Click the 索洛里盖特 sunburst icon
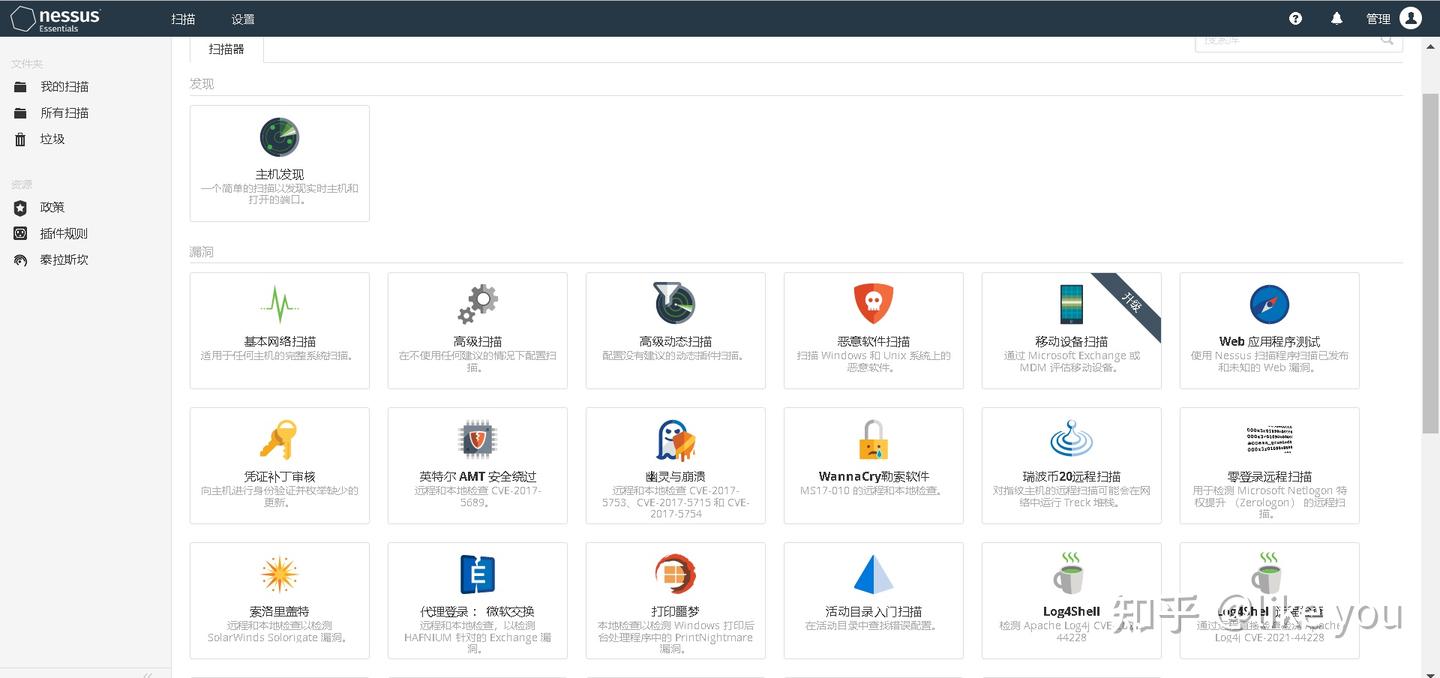Viewport: 1440px width, 678px height. (279, 574)
